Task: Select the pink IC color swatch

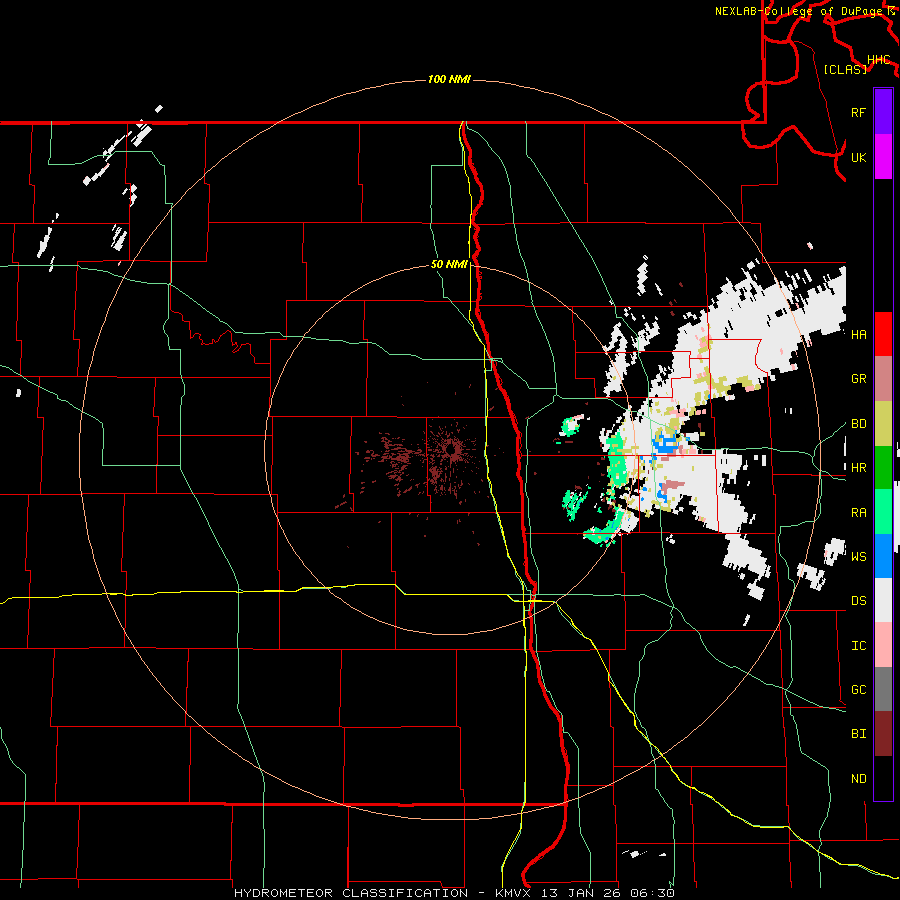Action: (883, 645)
